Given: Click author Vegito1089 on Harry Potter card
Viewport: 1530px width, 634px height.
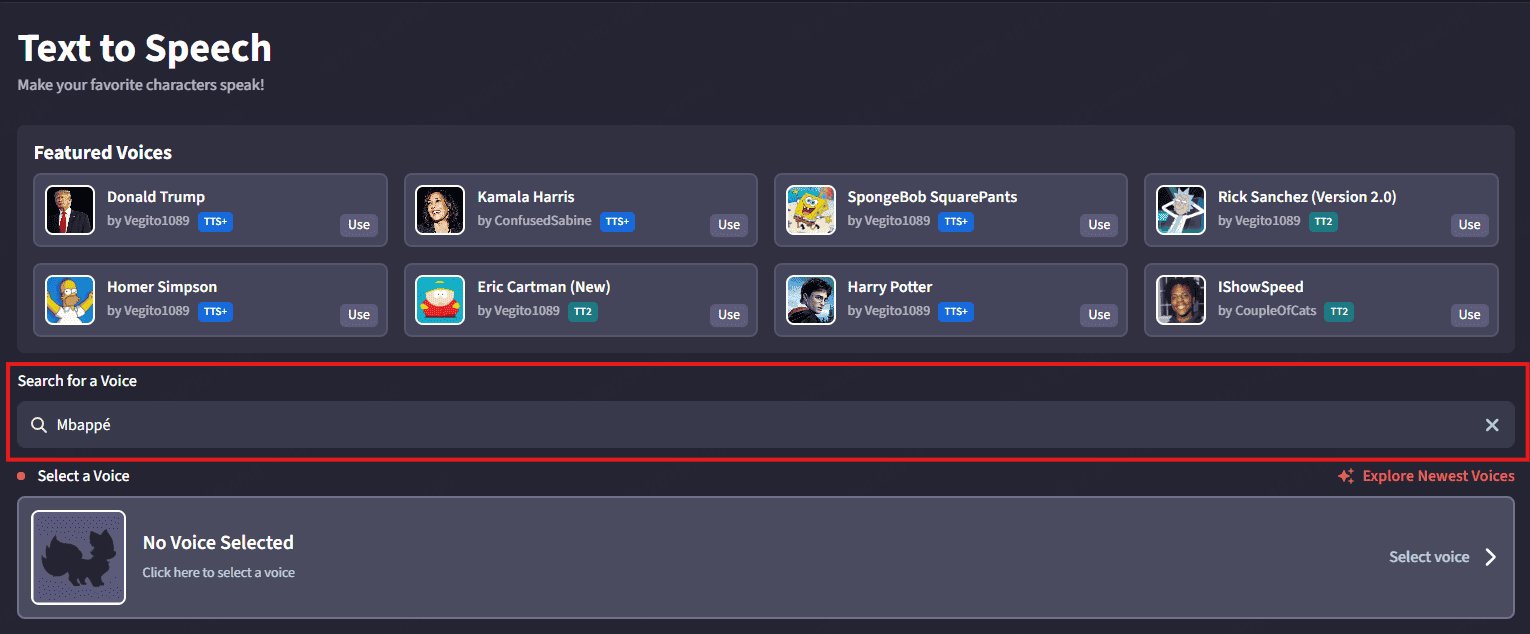Looking at the screenshot, I should coord(897,311).
